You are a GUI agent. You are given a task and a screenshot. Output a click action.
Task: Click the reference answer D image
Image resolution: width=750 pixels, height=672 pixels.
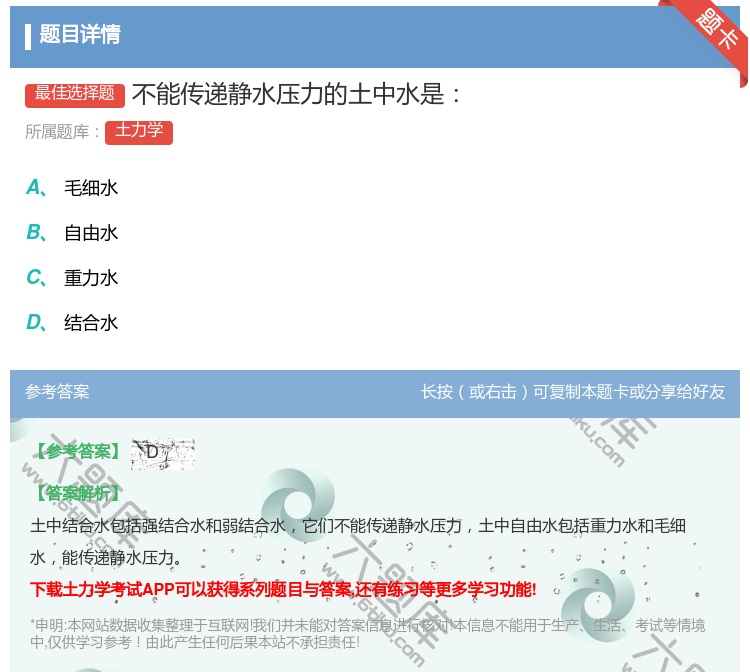[x=163, y=453]
